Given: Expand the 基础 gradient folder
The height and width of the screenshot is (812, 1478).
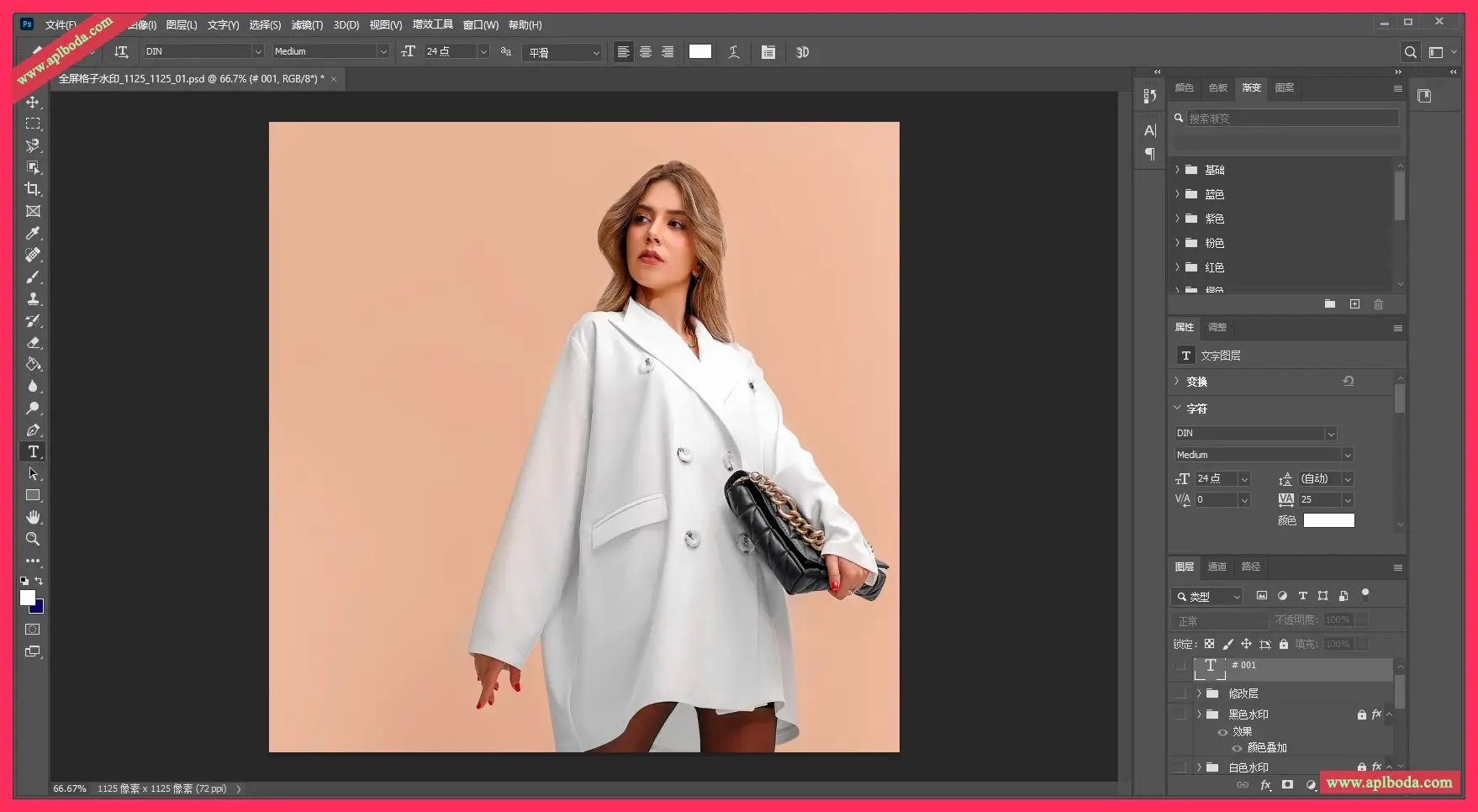Looking at the screenshot, I should click(1177, 170).
